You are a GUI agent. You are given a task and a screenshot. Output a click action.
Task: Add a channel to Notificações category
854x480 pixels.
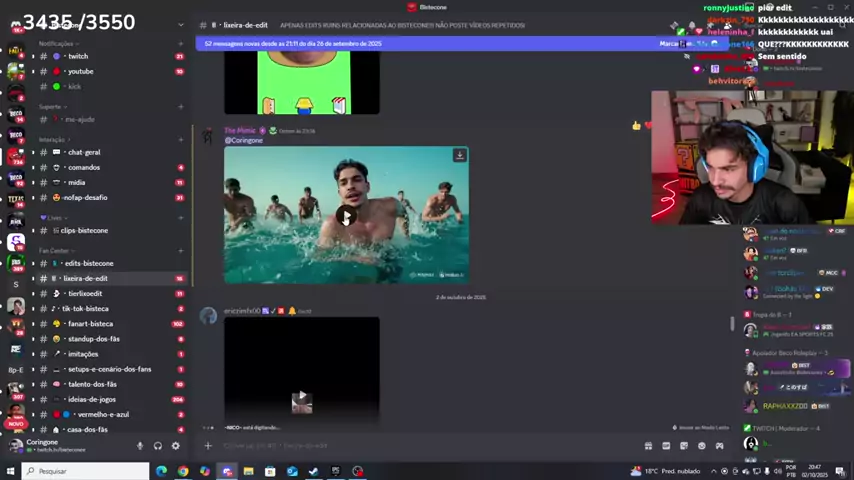[x=180, y=44]
